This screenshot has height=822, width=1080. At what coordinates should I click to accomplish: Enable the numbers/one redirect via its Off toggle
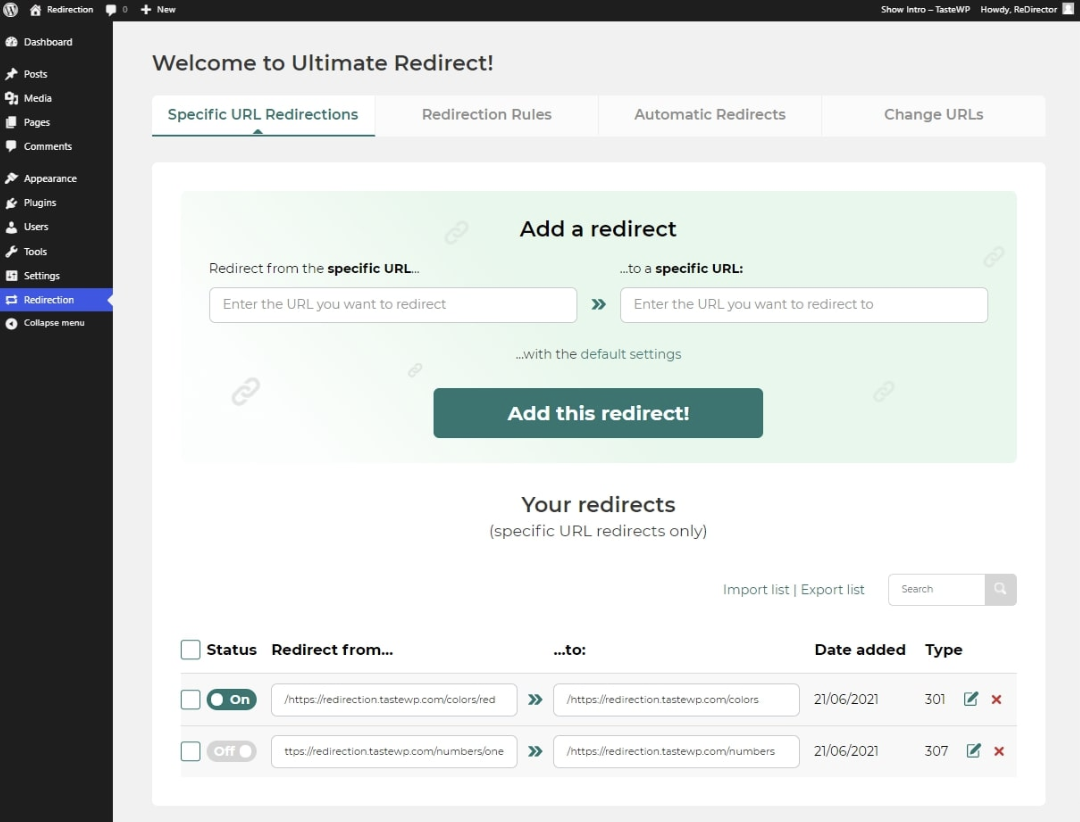(x=231, y=751)
